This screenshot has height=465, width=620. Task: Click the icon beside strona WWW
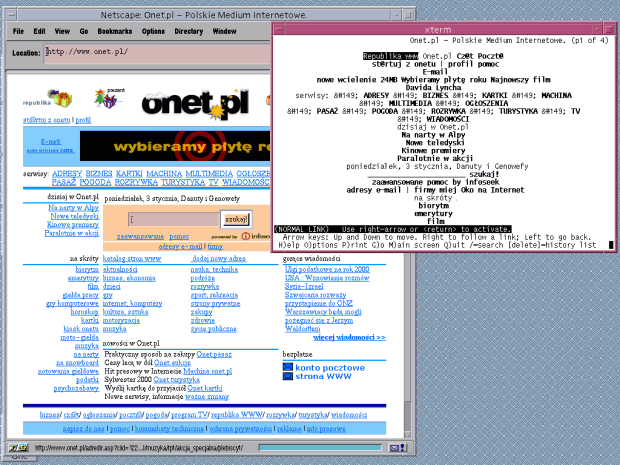288,376
